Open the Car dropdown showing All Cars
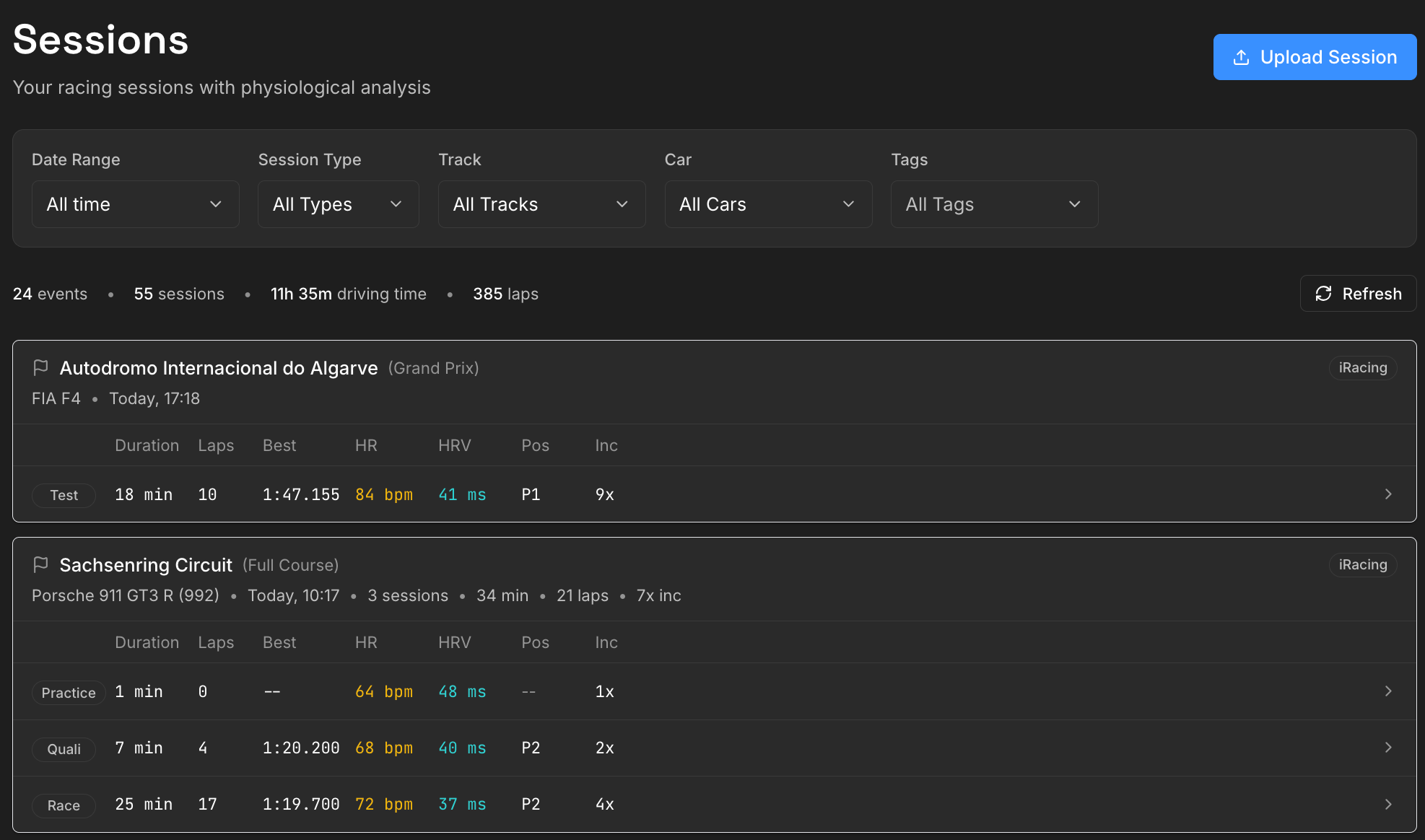The height and width of the screenshot is (840, 1425). [x=768, y=204]
